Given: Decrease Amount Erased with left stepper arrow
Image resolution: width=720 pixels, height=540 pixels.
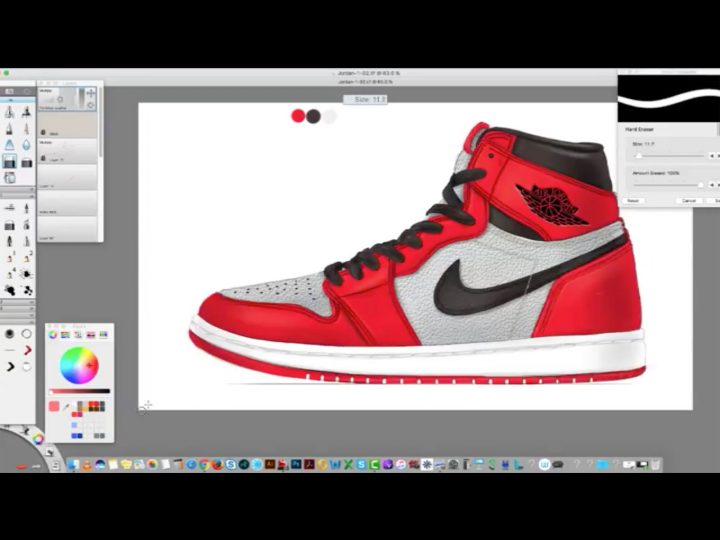Looking at the screenshot, I should pyautogui.click(x=712, y=185).
